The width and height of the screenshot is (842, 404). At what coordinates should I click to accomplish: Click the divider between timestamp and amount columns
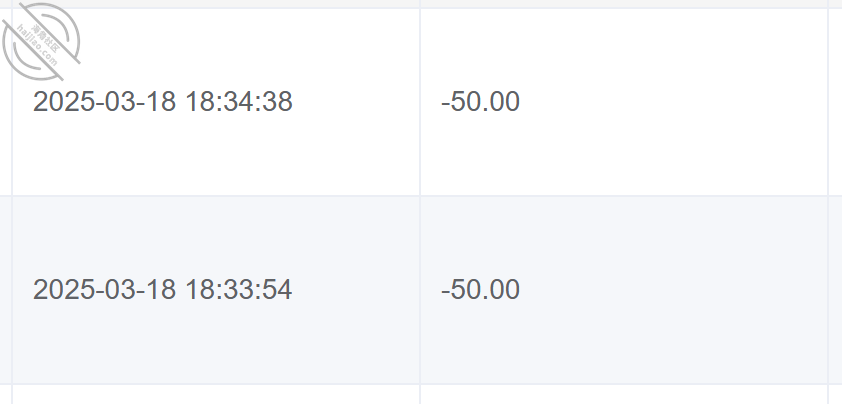click(420, 202)
